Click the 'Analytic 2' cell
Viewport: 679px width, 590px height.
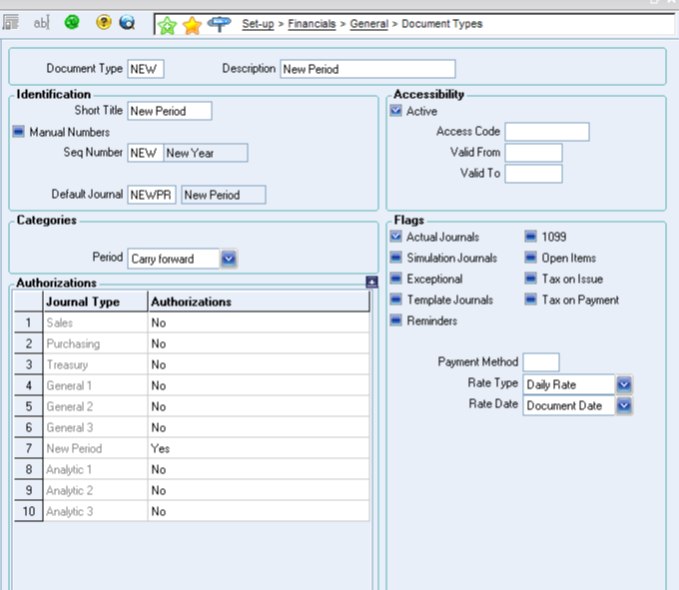click(95, 490)
